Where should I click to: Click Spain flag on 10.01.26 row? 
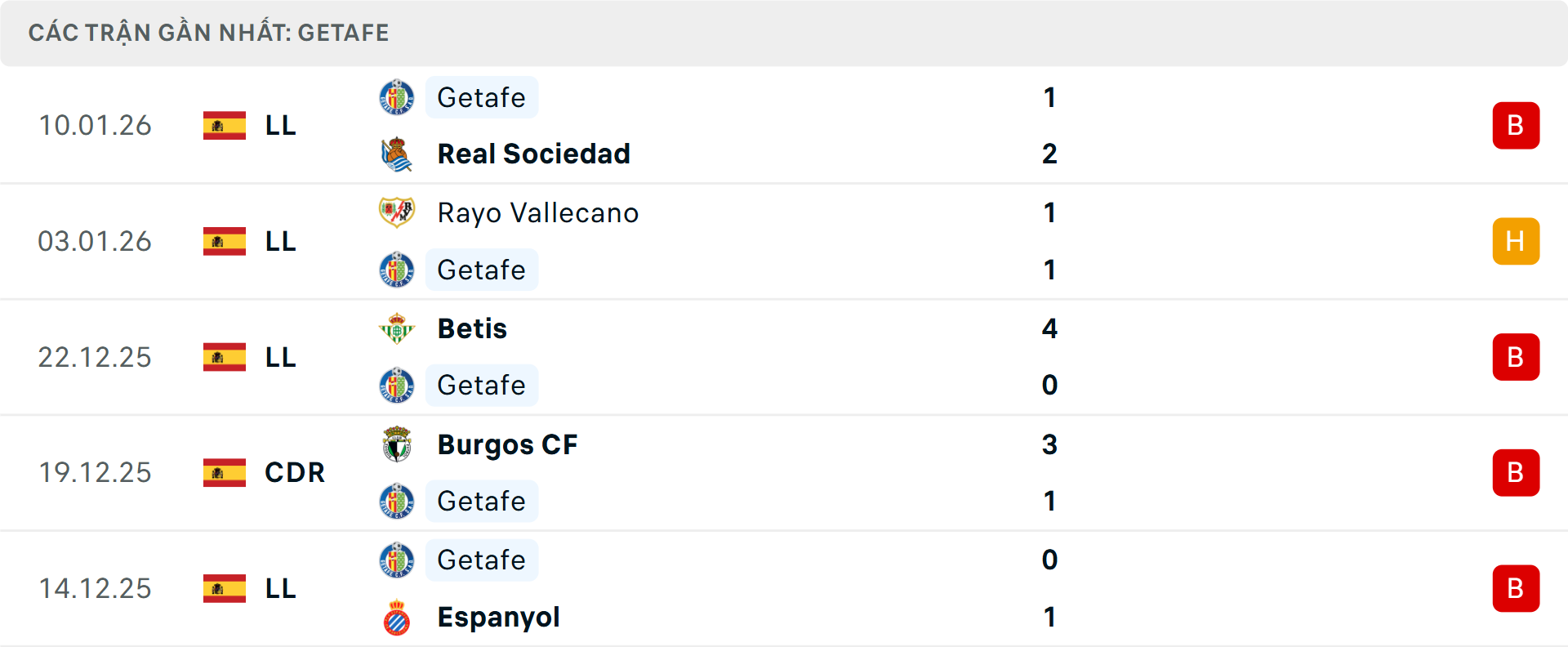pos(225,125)
